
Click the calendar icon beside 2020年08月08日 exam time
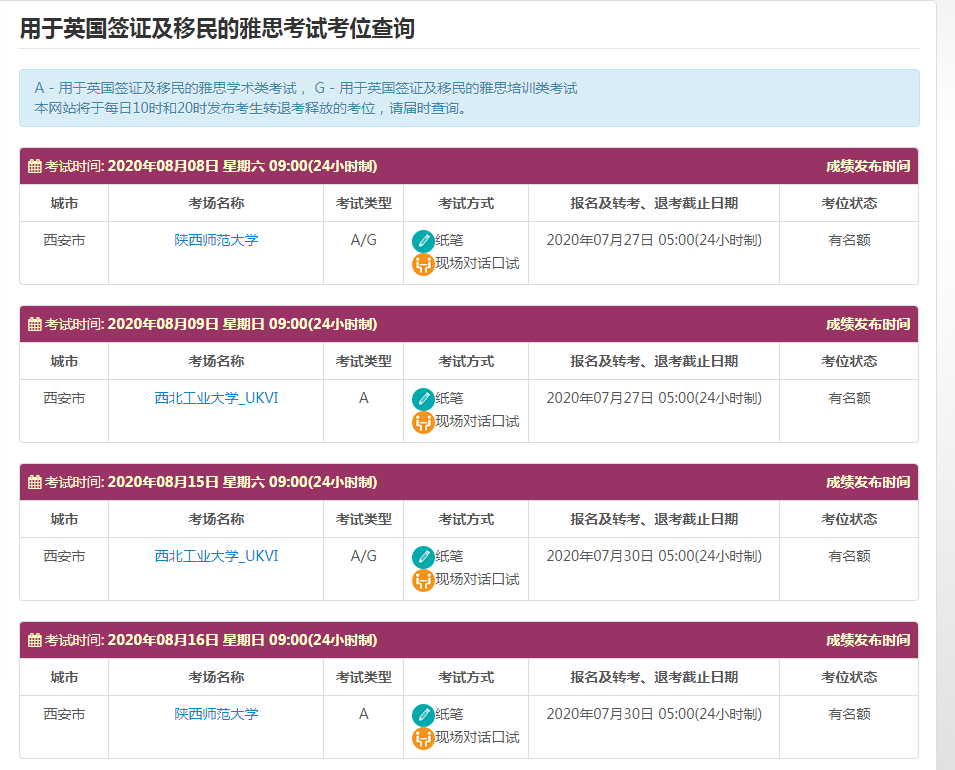[x=35, y=167]
